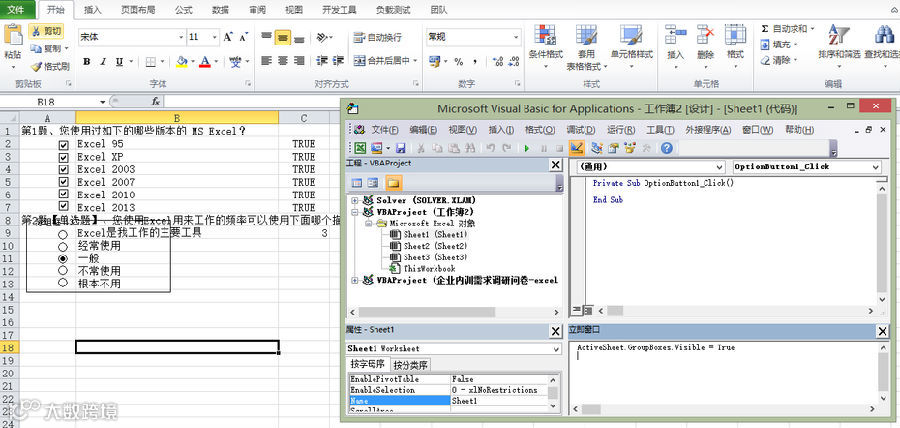The image size is (900, 428).
Task: Toggle bold formatting
Action: click(x=87, y=61)
